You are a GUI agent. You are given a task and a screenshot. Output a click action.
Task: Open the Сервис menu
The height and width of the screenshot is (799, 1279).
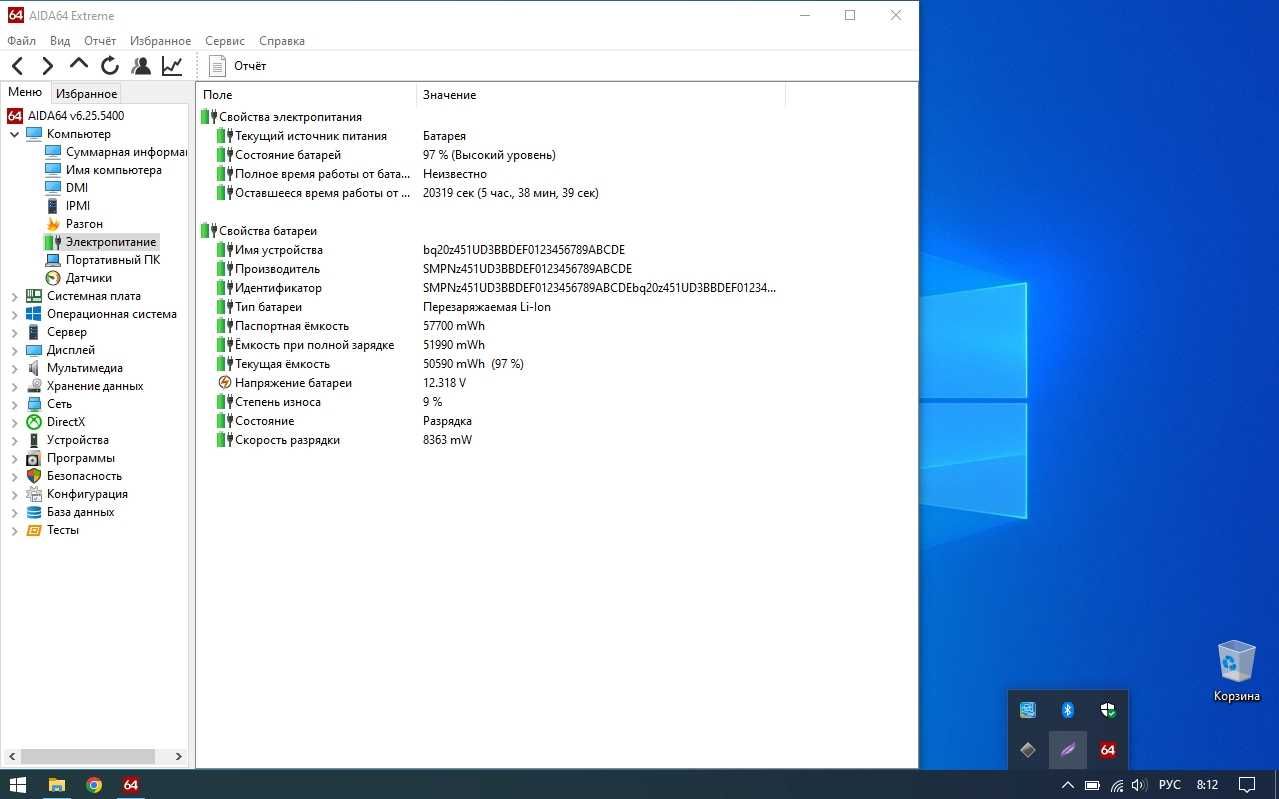pyautogui.click(x=225, y=41)
